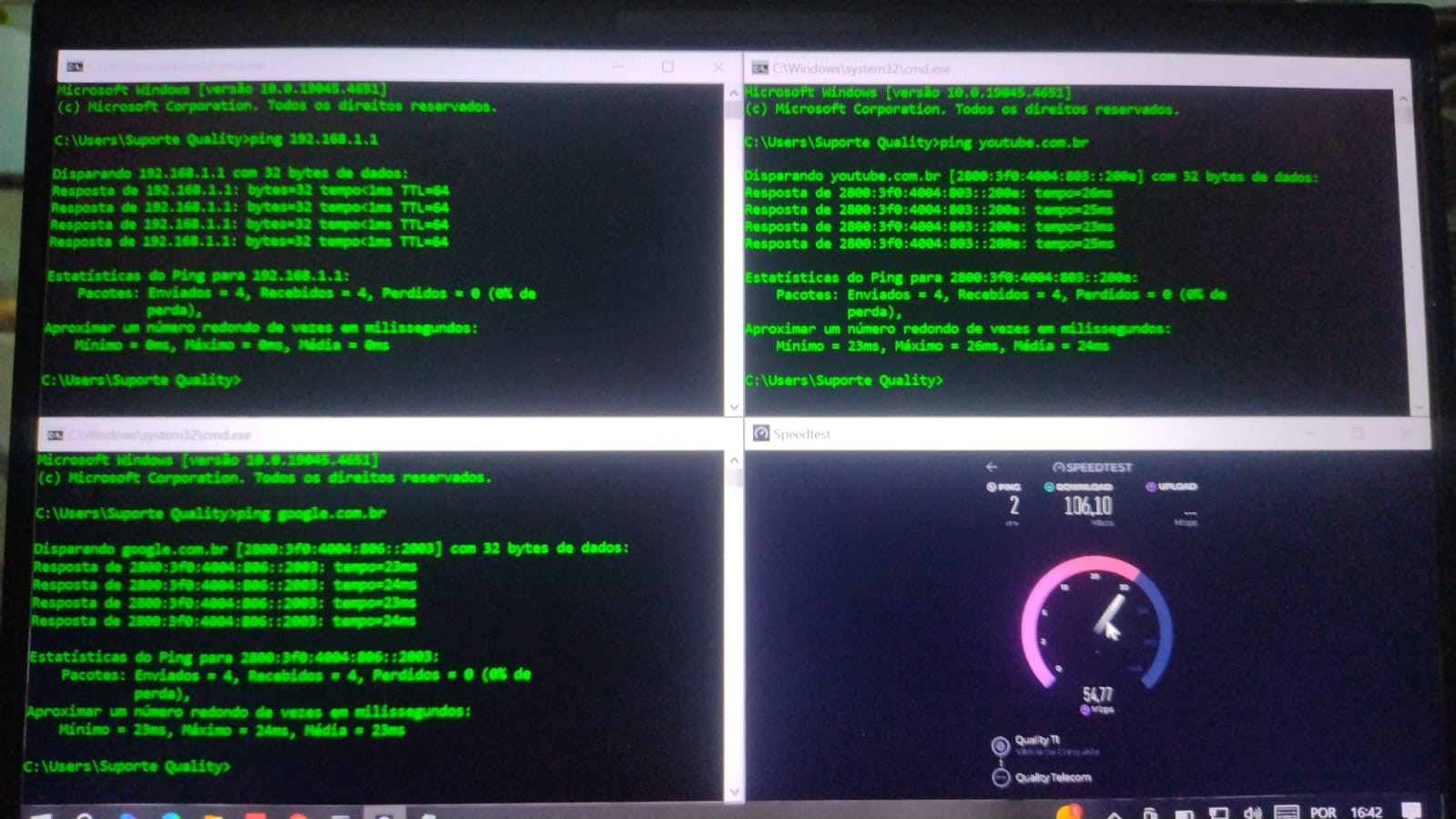This screenshot has height=819, width=1456.
Task: Open the notification center on the taskbar
Action: (x=1410, y=811)
